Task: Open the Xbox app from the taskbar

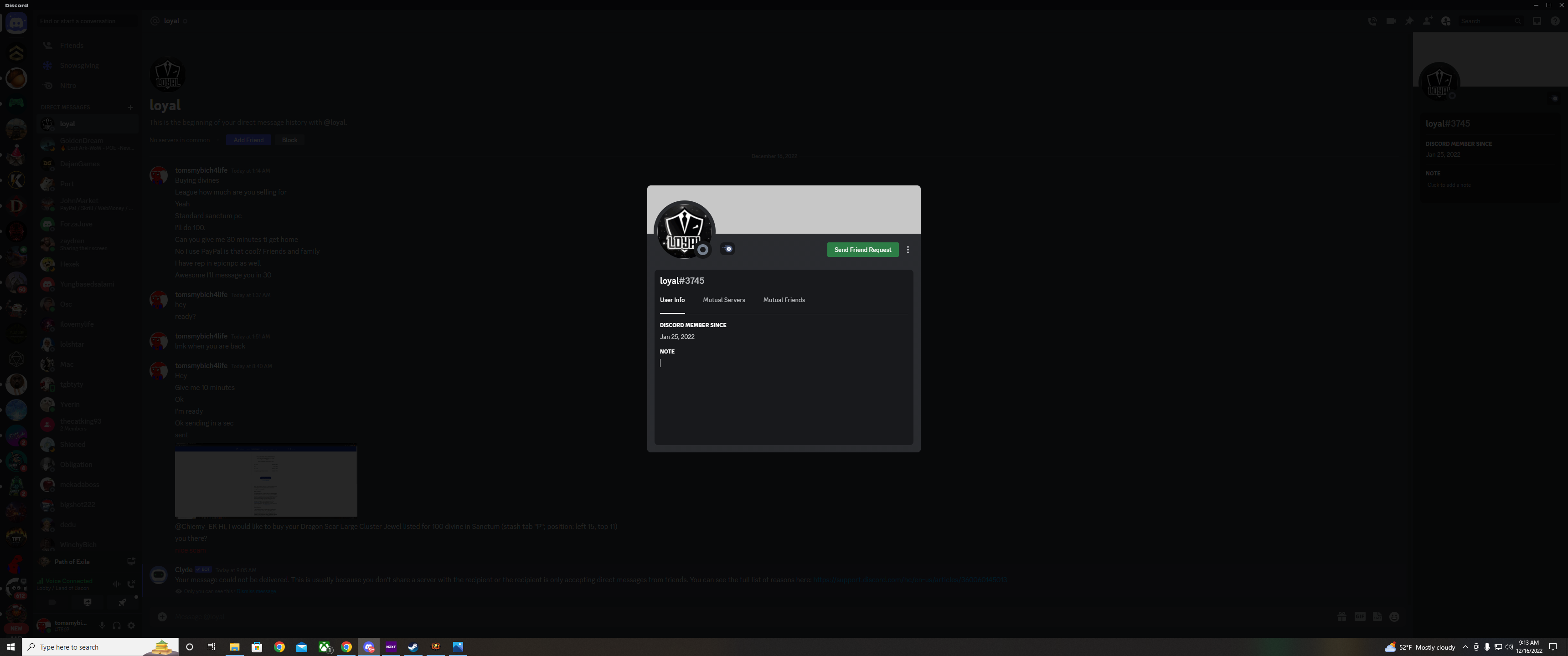Action: click(x=325, y=647)
